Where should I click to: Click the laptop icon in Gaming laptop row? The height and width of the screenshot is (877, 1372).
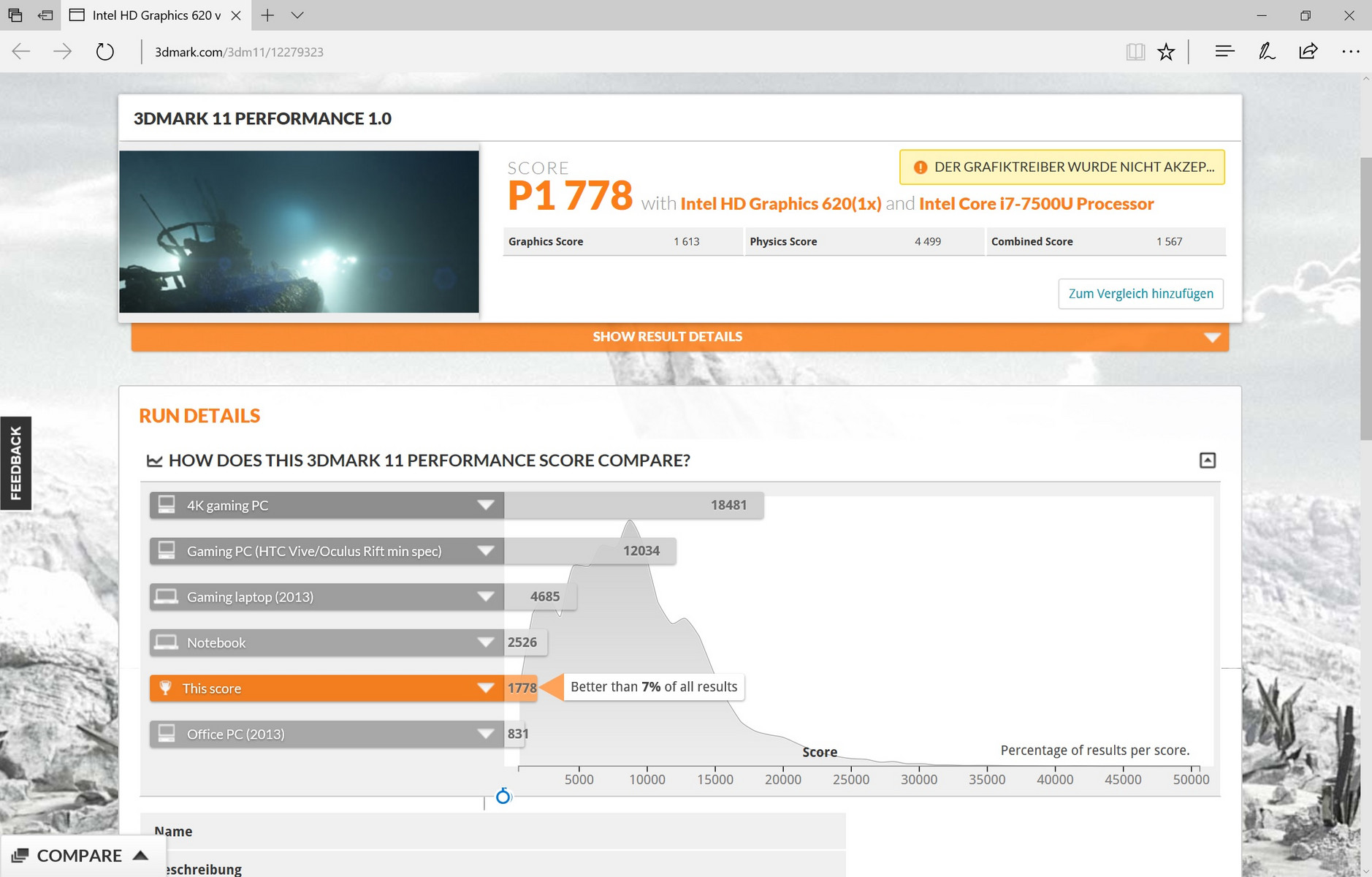coord(167,596)
